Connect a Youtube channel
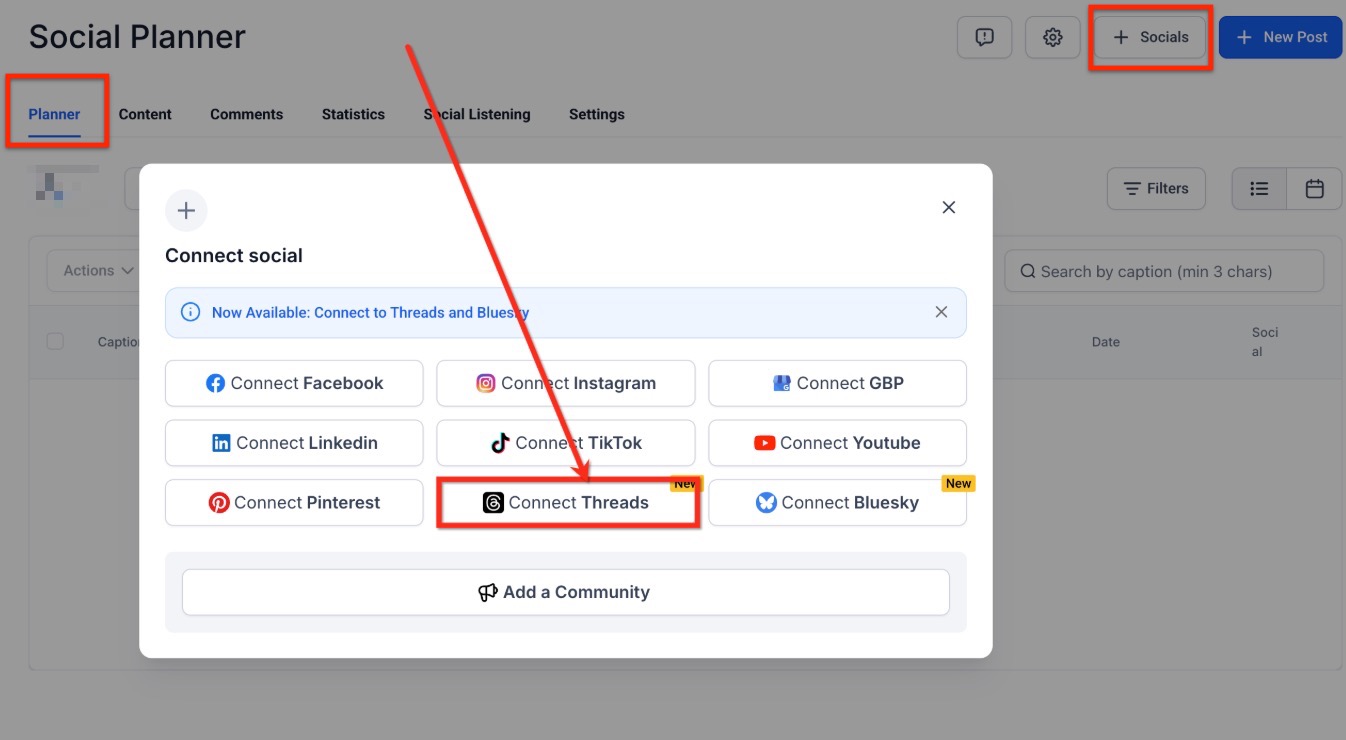1346x740 pixels. click(x=837, y=443)
